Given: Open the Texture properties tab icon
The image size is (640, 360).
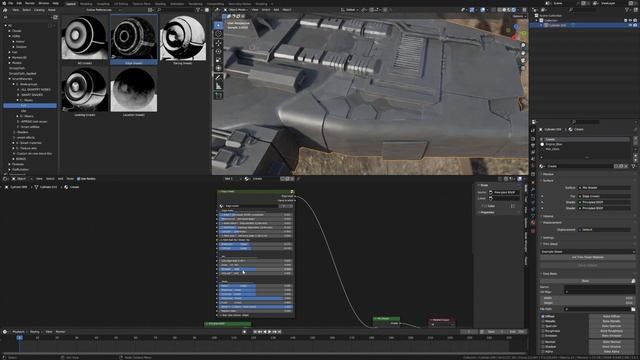Looking at the screenshot, I should tap(533, 231).
